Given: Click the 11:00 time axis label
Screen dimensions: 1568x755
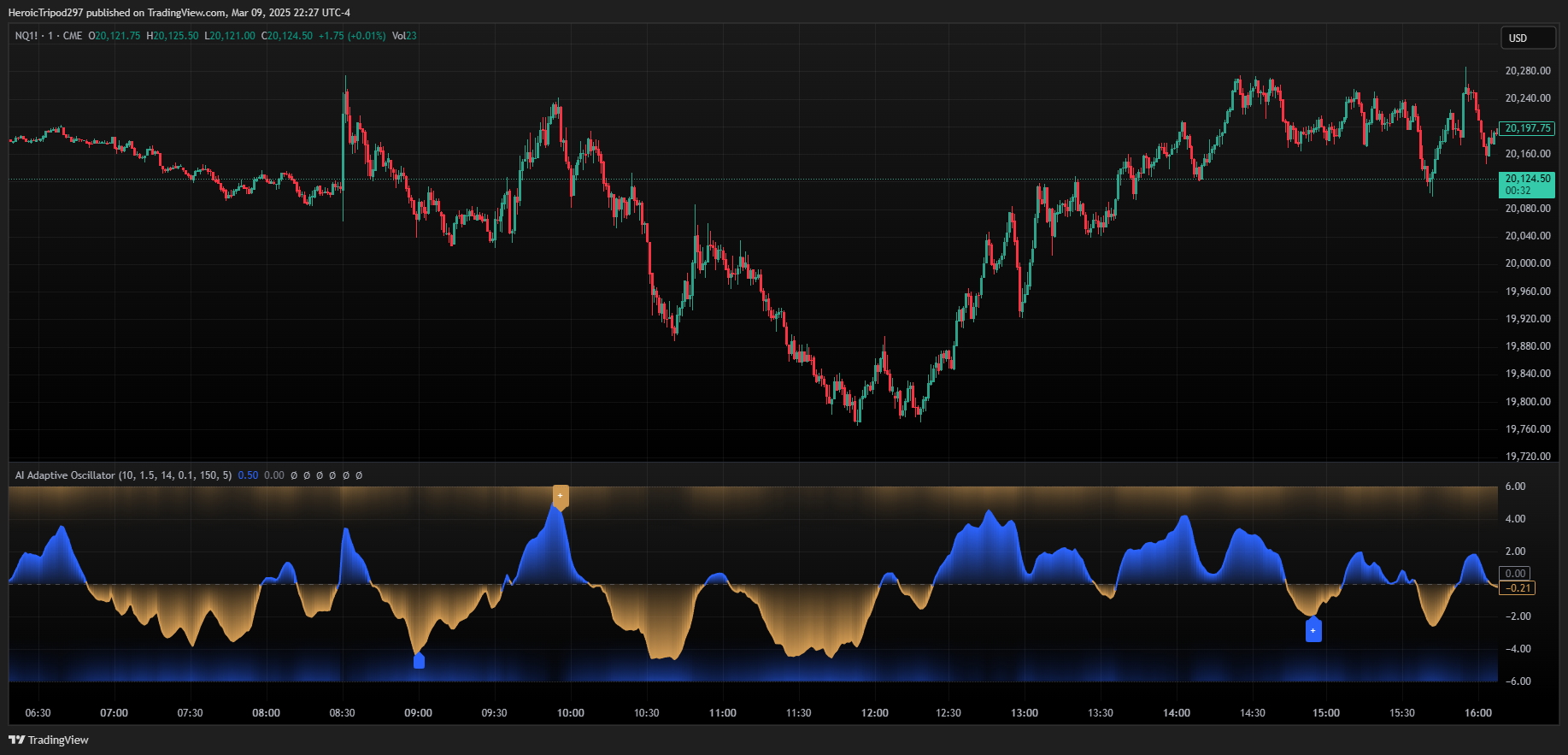Looking at the screenshot, I should point(723,713).
